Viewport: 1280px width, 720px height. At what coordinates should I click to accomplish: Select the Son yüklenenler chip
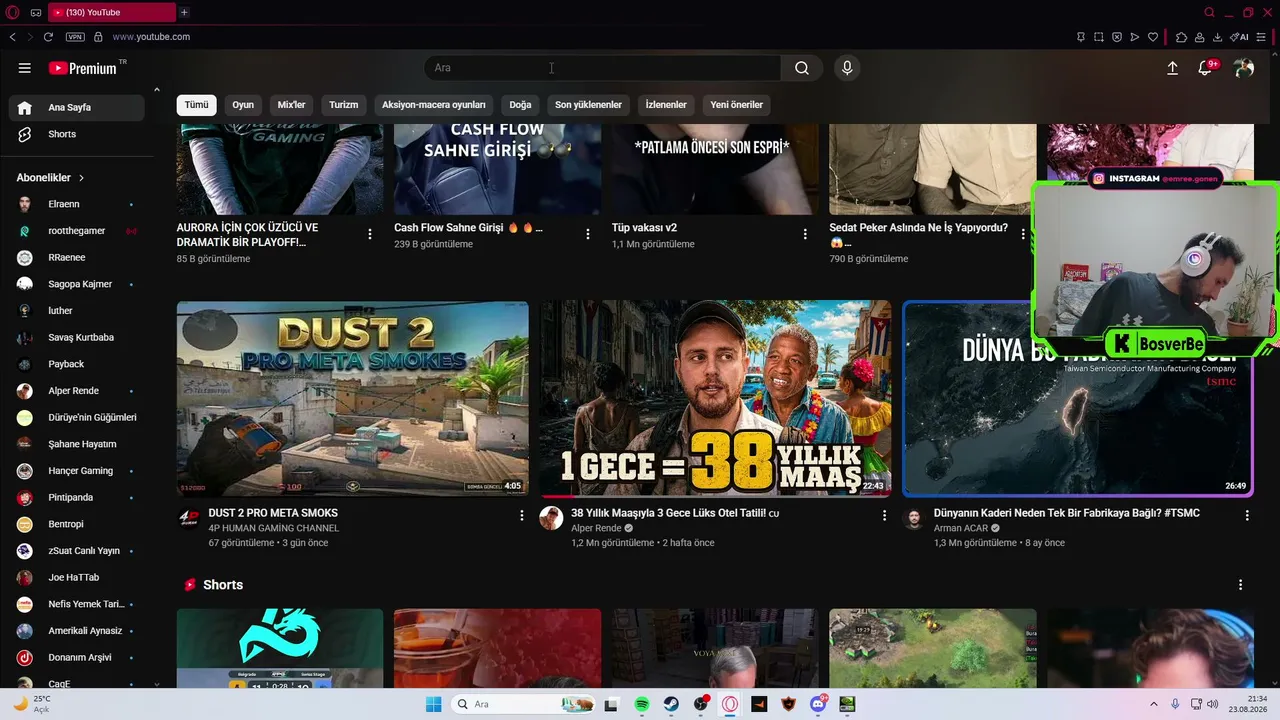point(588,105)
